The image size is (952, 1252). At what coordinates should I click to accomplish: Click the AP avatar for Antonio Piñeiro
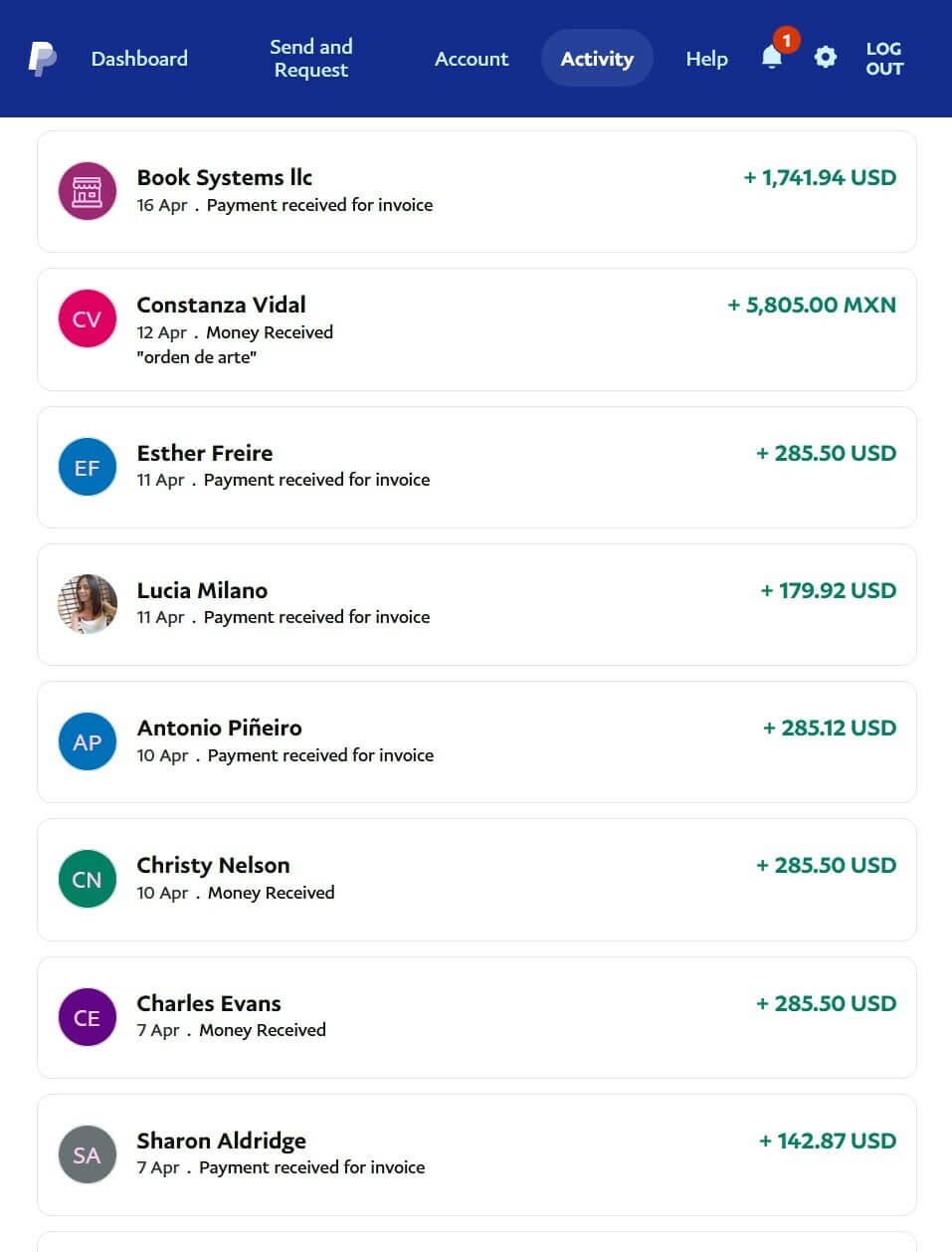[88, 741]
